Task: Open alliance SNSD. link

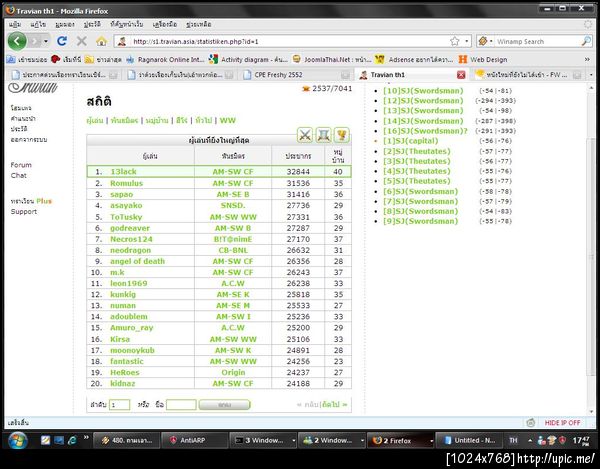Action: point(233,205)
